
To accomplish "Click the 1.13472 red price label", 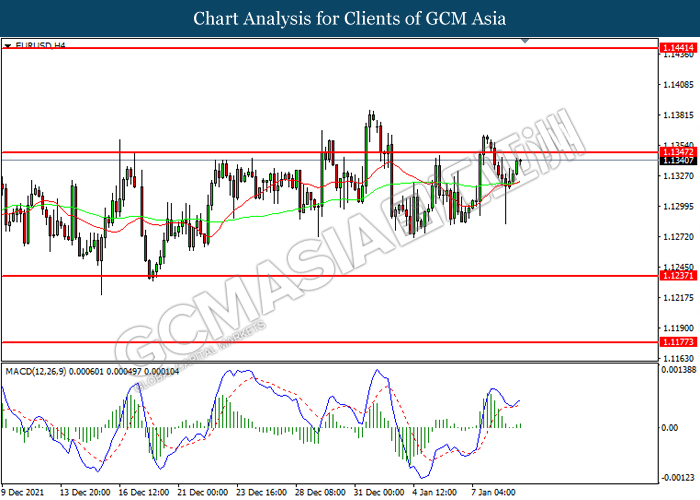I will (x=678, y=152).
